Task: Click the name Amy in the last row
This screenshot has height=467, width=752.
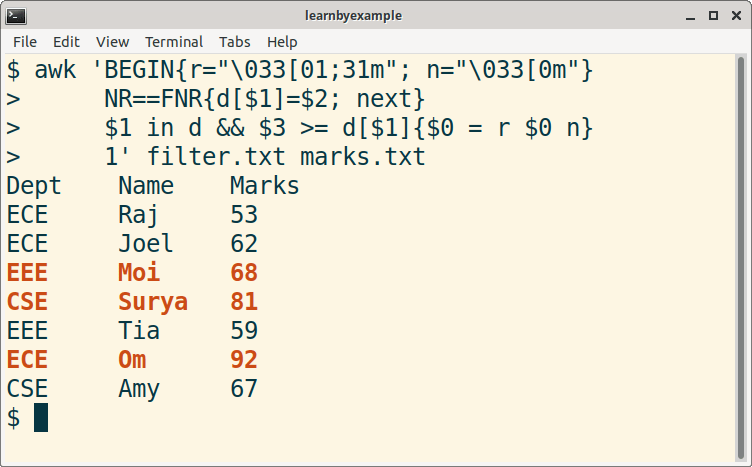Action: [x=139, y=389]
